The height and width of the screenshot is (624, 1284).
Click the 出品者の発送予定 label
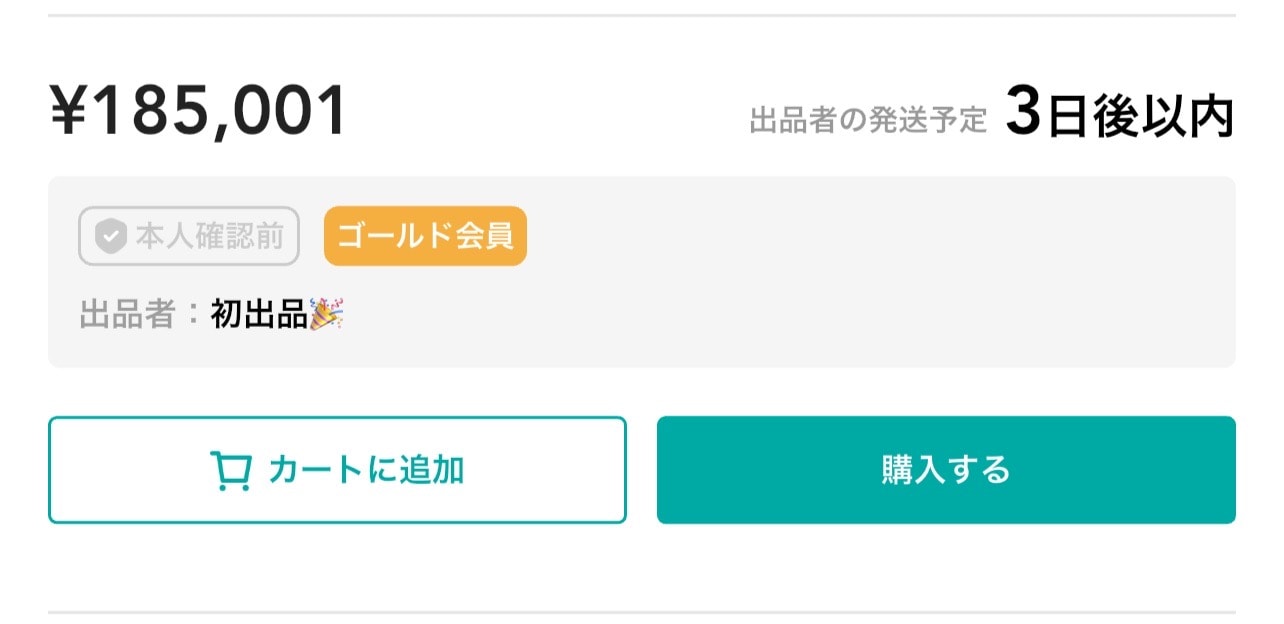click(x=868, y=121)
